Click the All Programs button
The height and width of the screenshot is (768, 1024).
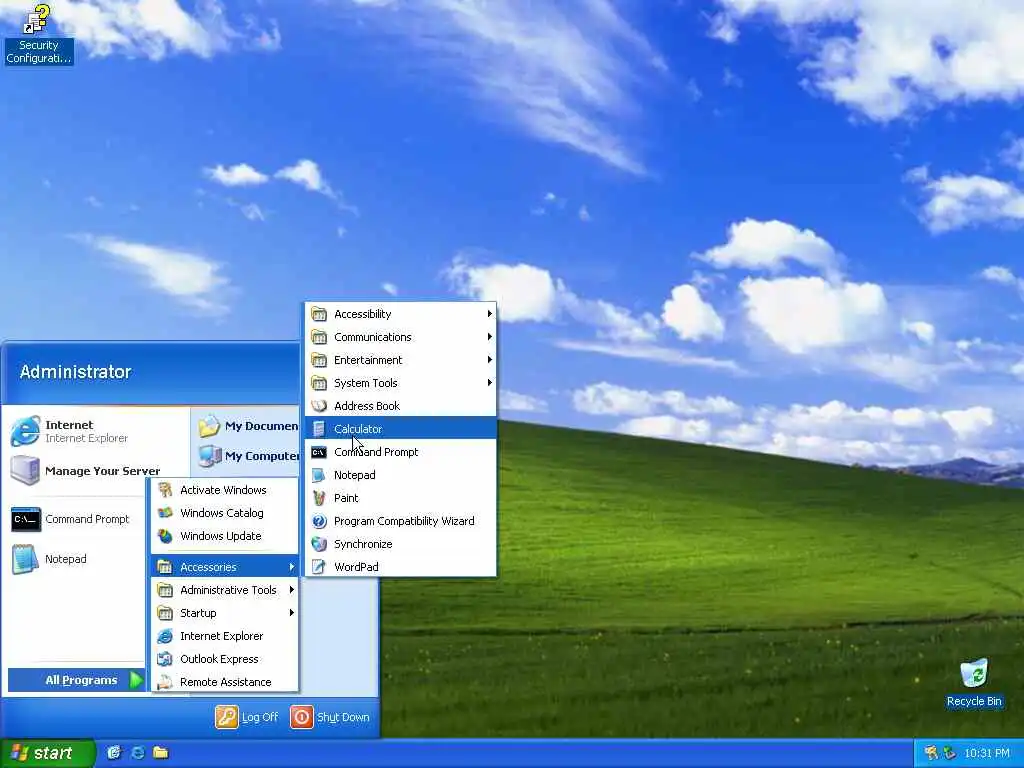pos(76,680)
